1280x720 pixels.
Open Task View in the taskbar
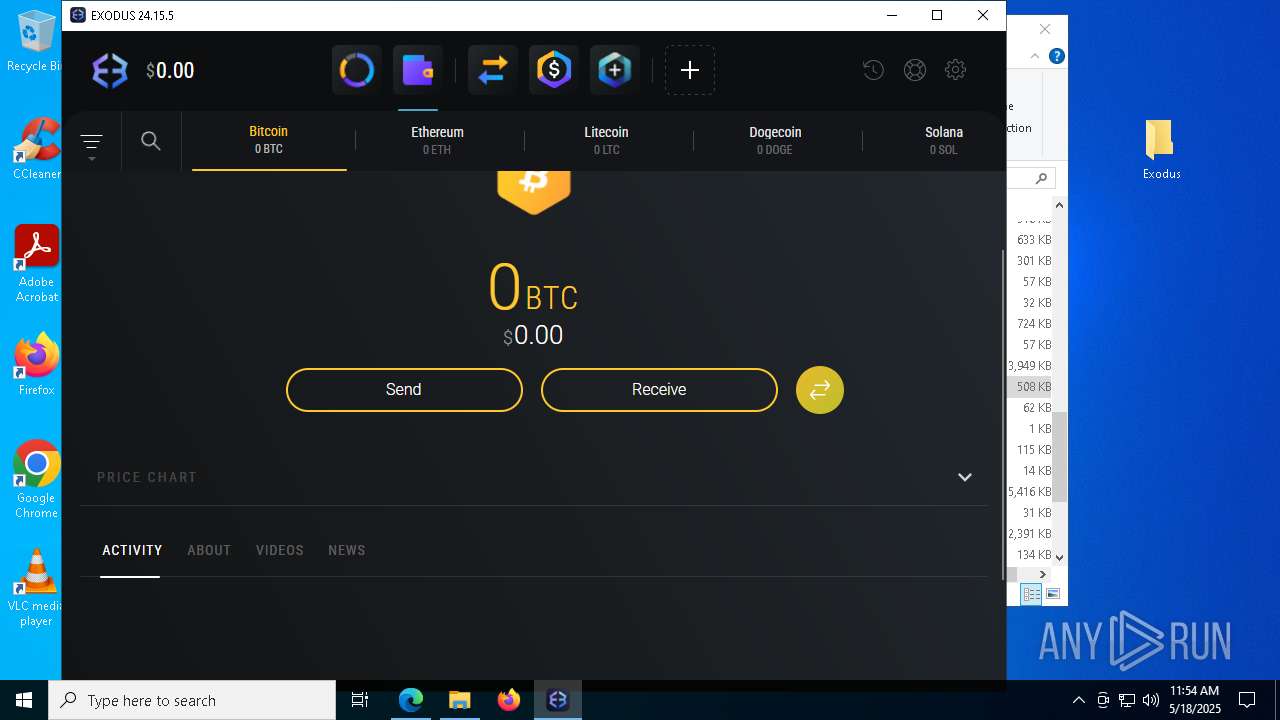pyautogui.click(x=360, y=700)
